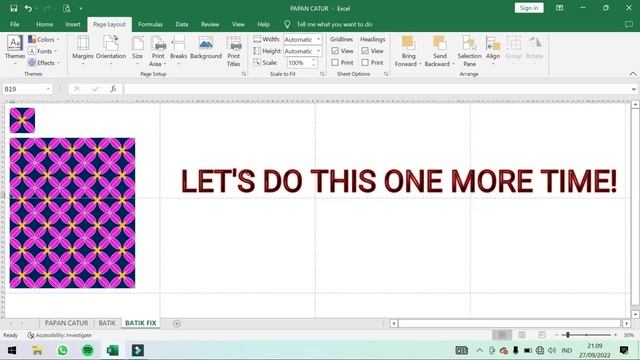Screen dimensions: 640x360
Task: Click the formula bar input
Action: click(x=377, y=89)
